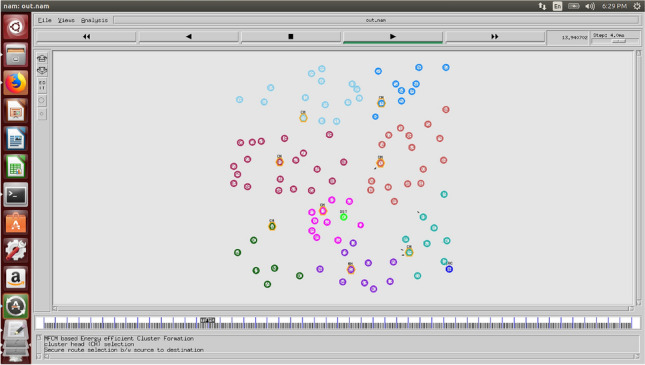Open Firefox from the dock
The height and width of the screenshot is (365, 645).
tap(16, 83)
